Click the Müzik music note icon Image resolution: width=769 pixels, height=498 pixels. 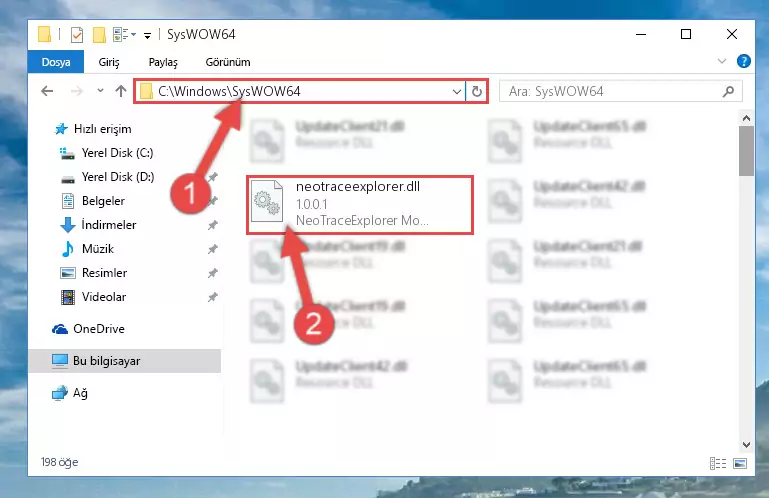68,249
